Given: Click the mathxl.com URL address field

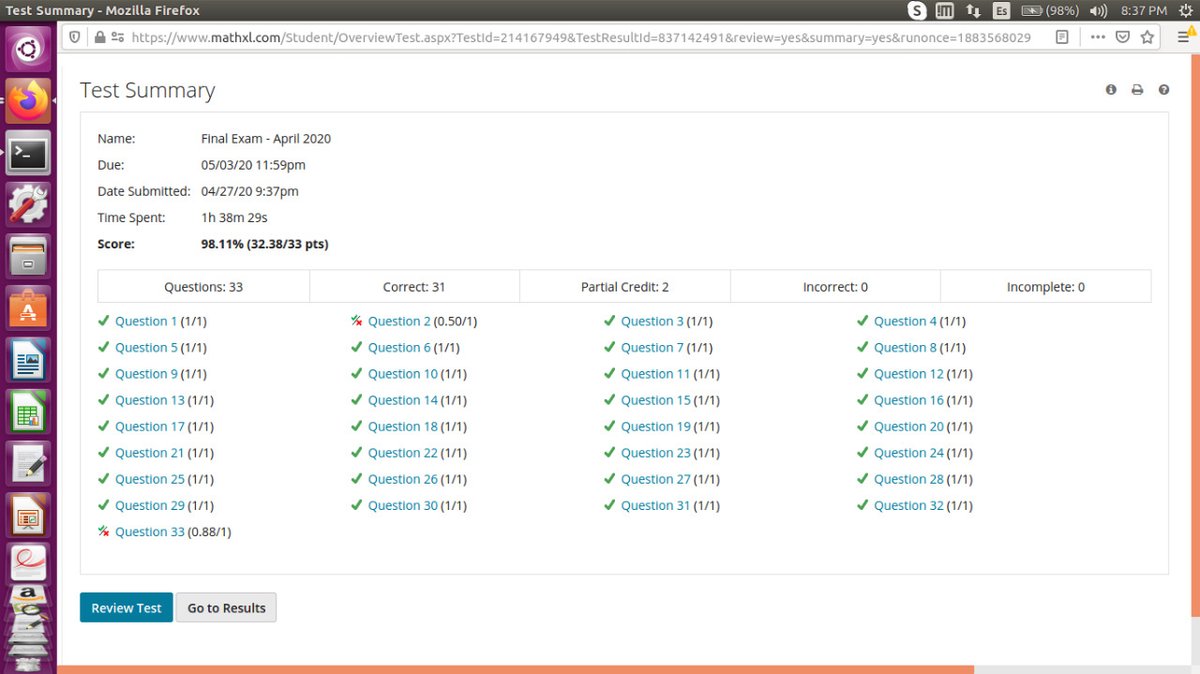Looking at the screenshot, I should point(580,37).
